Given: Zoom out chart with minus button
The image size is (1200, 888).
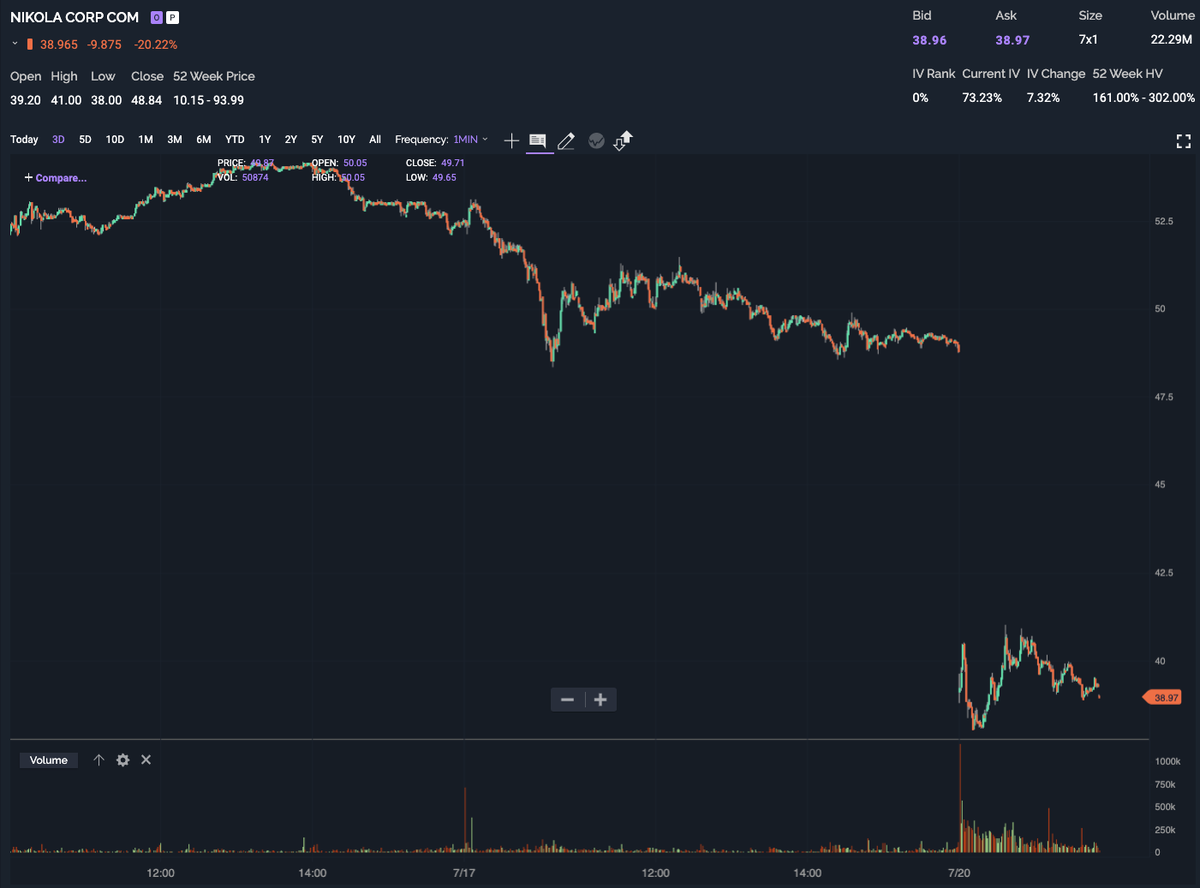Looking at the screenshot, I should pos(567,700).
